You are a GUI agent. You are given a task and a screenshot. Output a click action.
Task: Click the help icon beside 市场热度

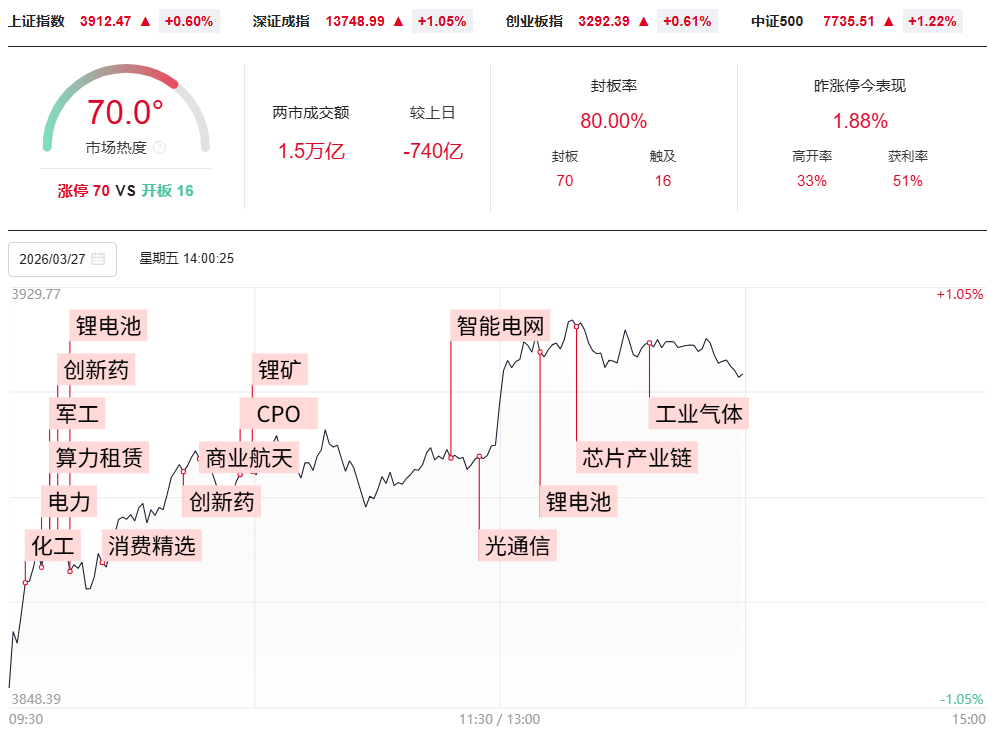pyautogui.click(x=160, y=148)
